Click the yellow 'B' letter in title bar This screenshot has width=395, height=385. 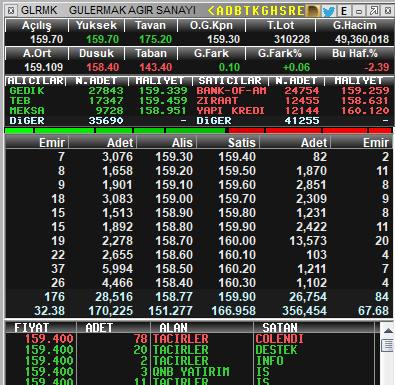pyautogui.click(x=238, y=11)
